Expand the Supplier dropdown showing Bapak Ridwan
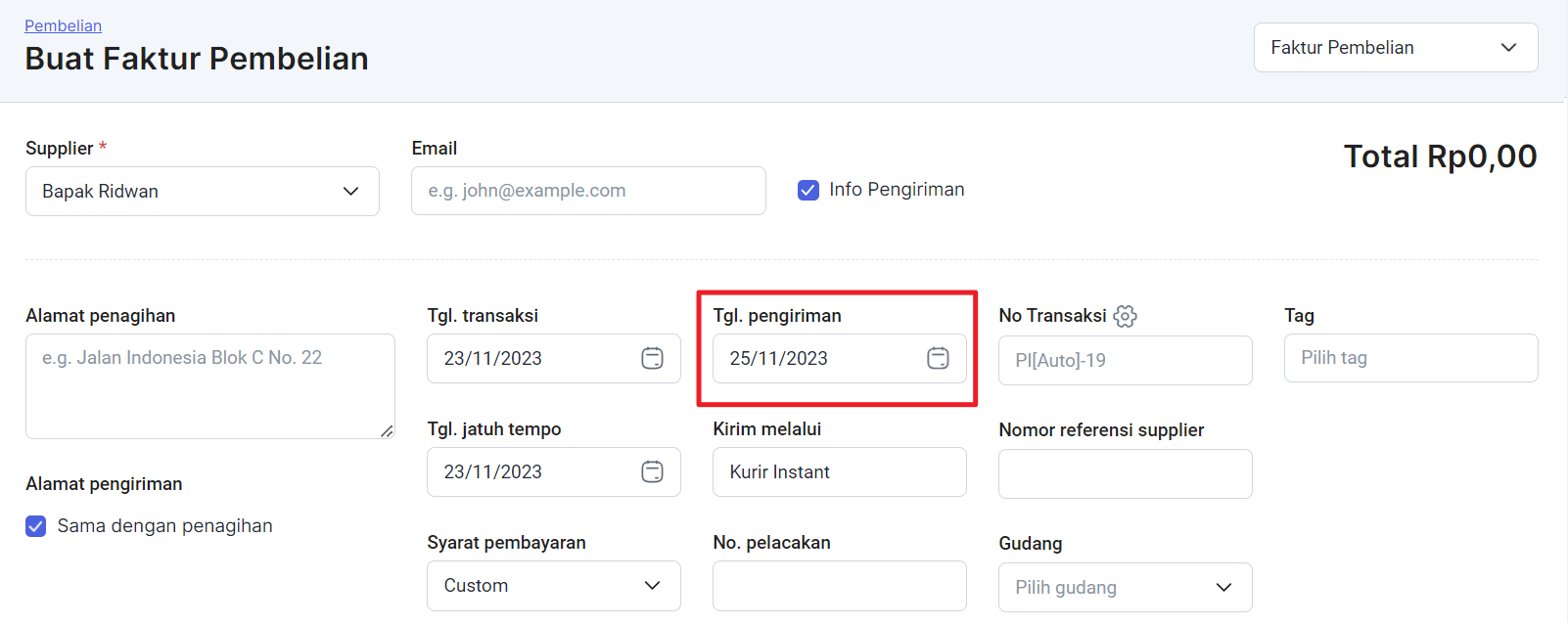Image resolution: width=1568 pixels, height=626 pixels. (x=203, y=191)
